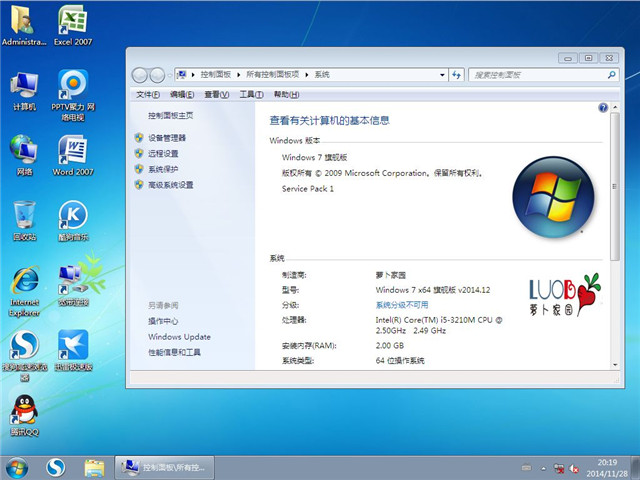Click the 所有控制面板项 breadcrumb segment

(x=272, y=75)
